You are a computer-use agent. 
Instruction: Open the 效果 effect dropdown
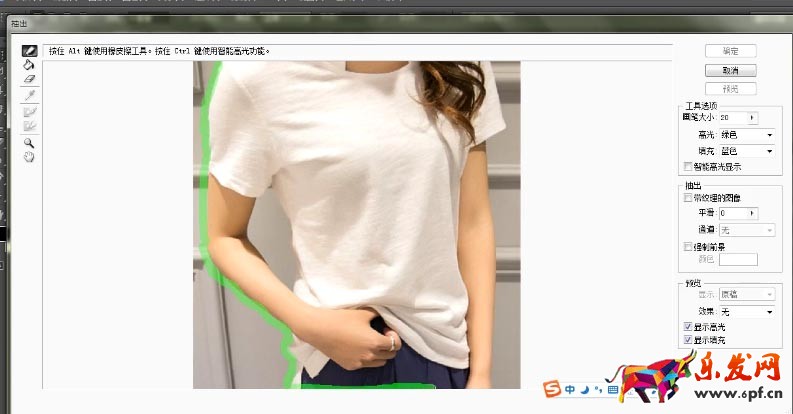pos(747,312)
